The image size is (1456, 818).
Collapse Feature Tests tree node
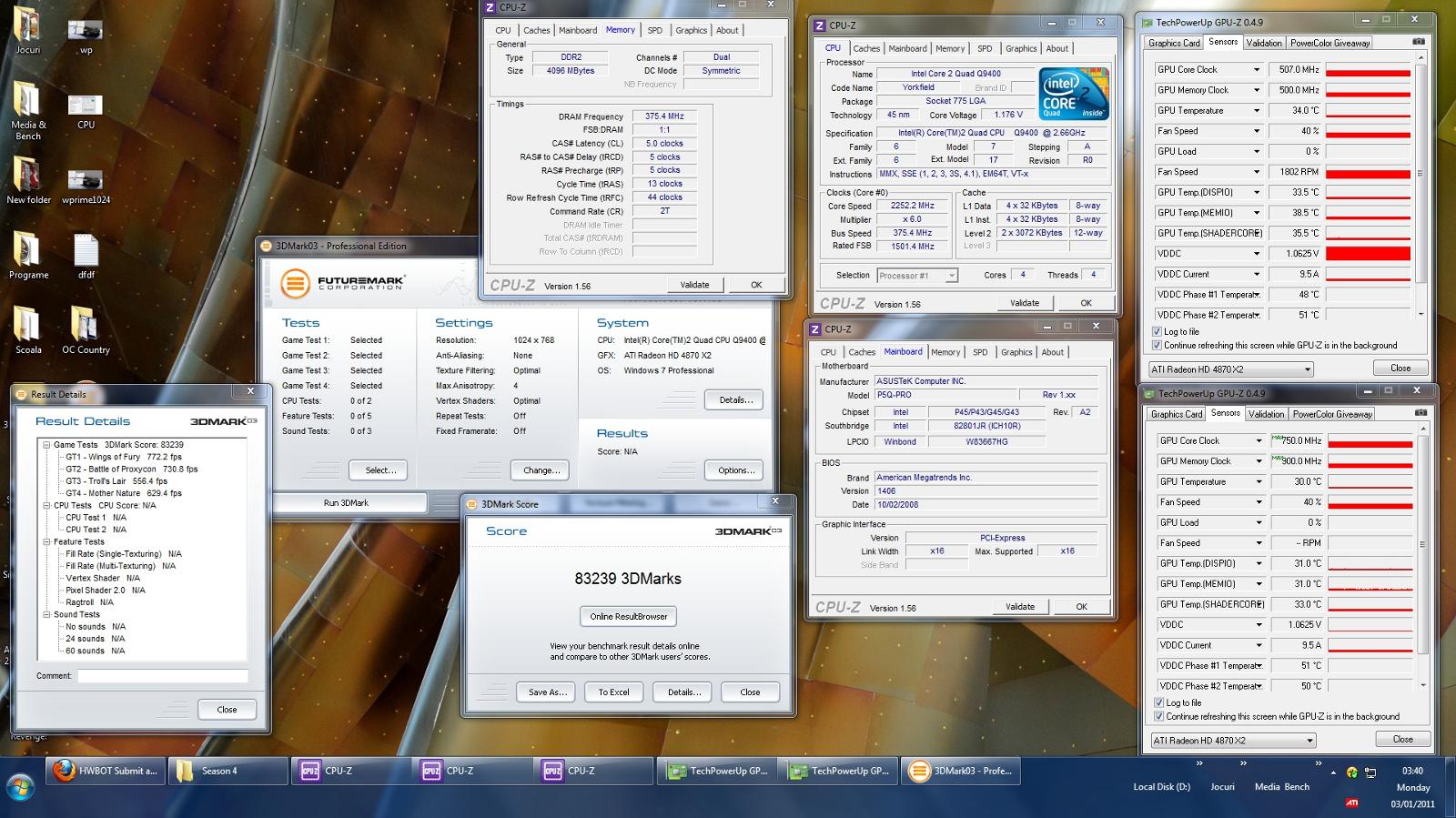[x=46, y=541]
